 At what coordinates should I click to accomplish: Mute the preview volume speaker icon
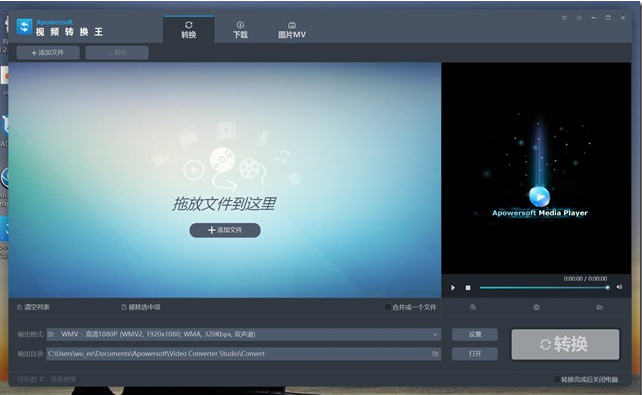click(619, 287)
